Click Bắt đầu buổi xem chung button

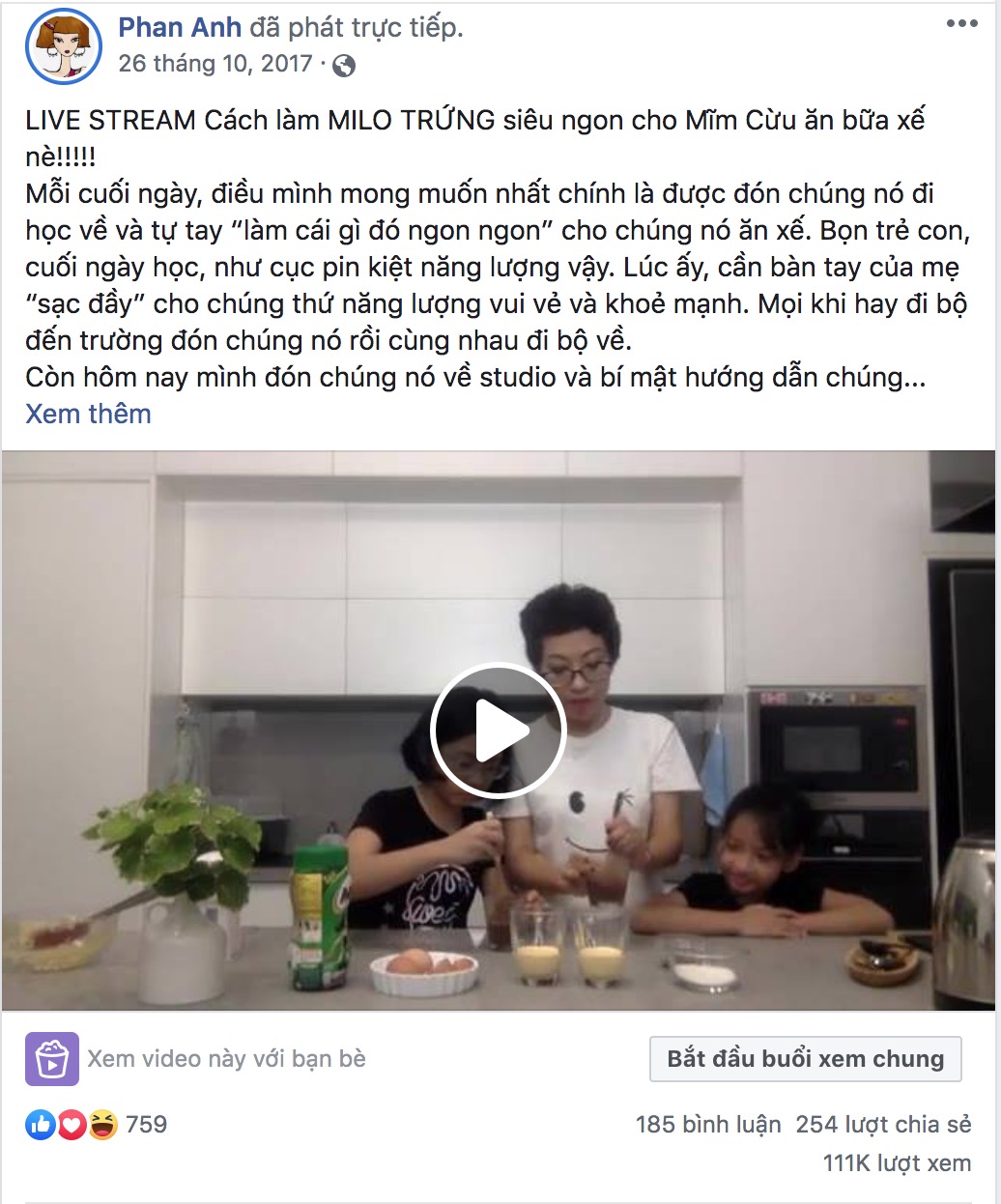point(806,1059)
